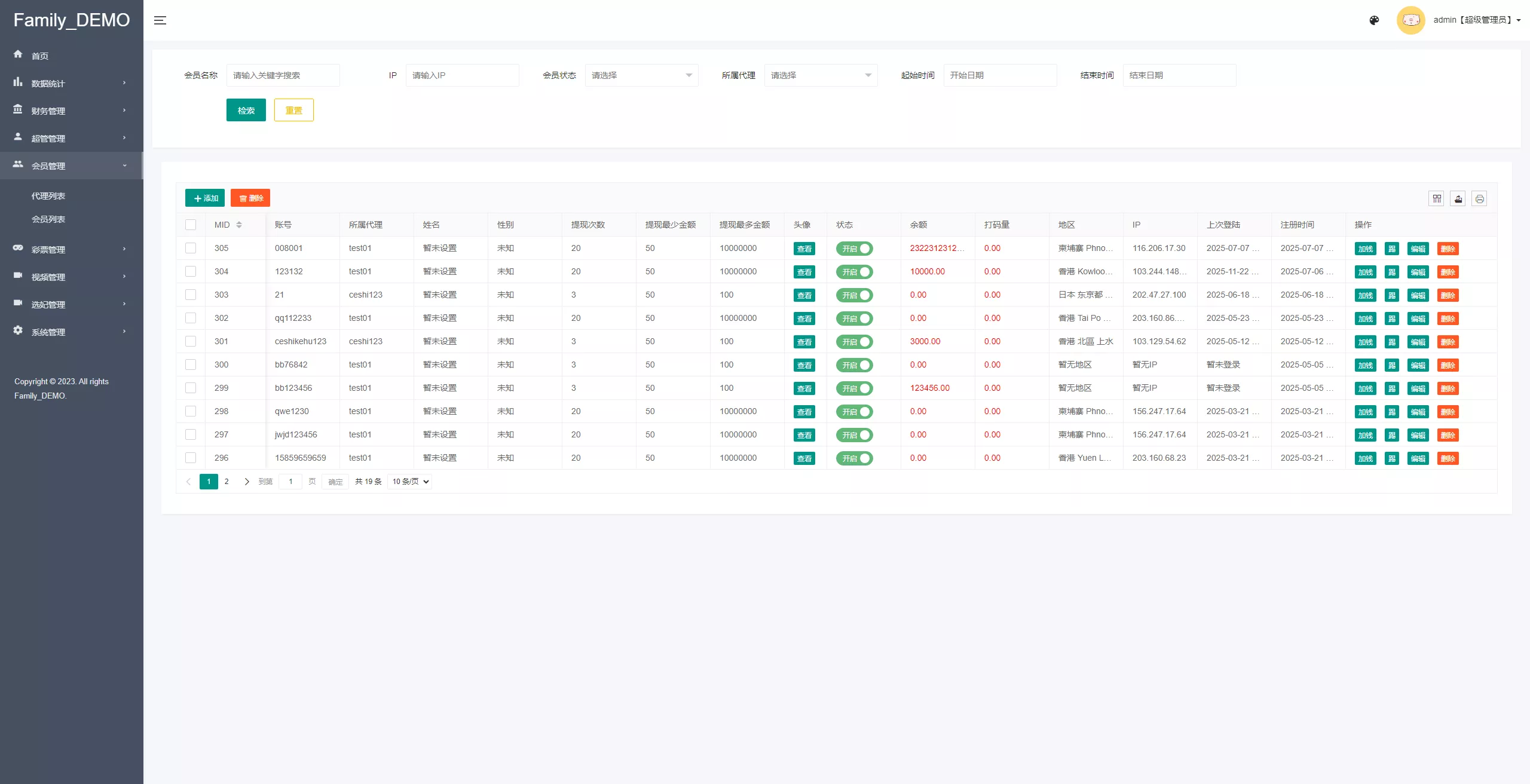The width and height of the screenshot is (1530, 784).
Task: Sort the table by MID column arrows
Action: (239, 225)
